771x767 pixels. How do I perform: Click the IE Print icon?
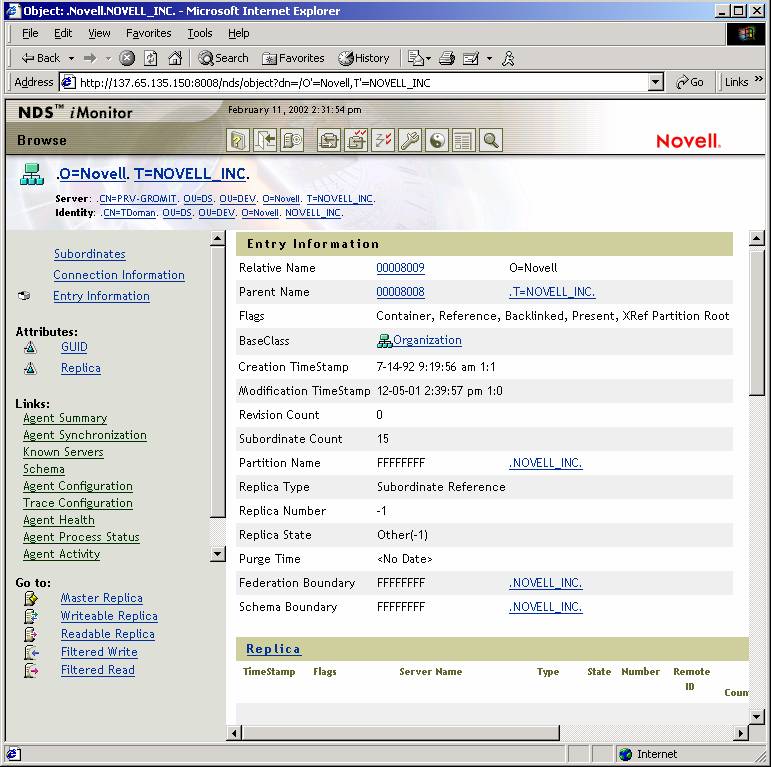[447, 58]
